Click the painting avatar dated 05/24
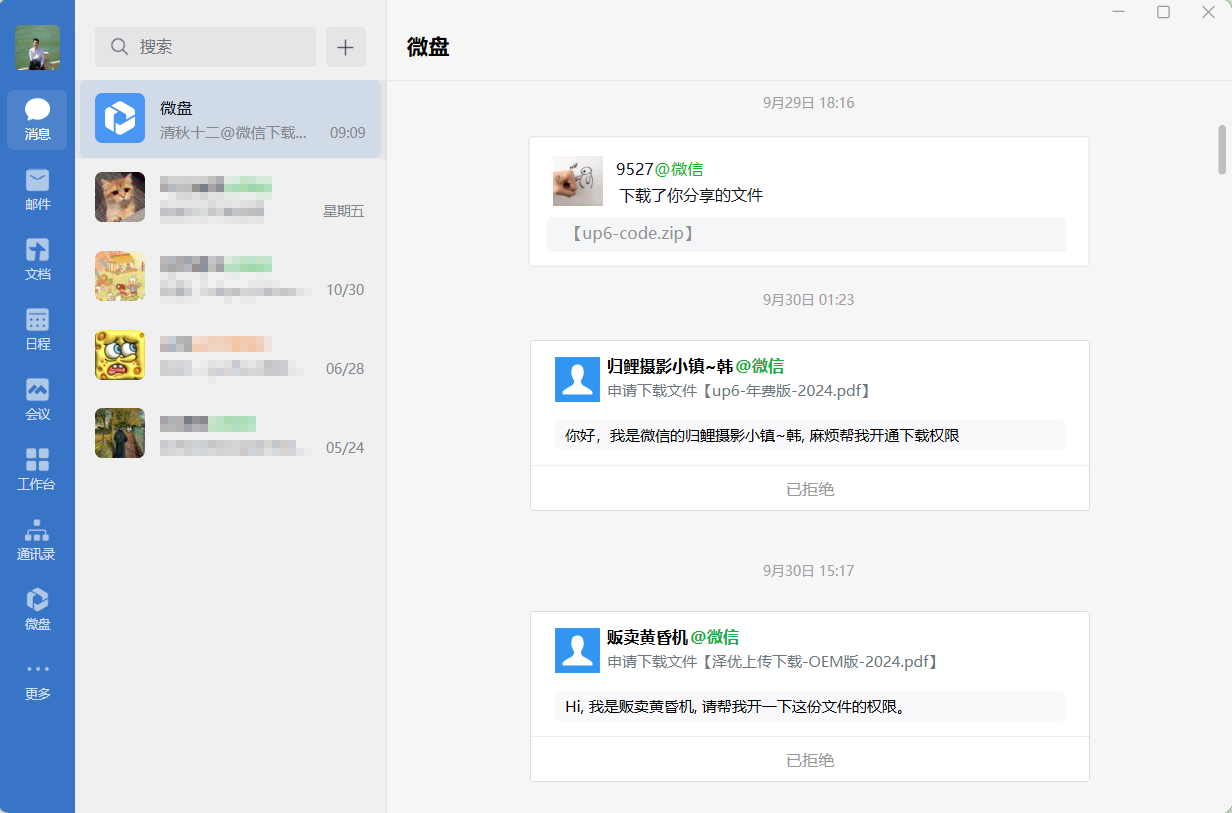1232x813 pixels. (120, 433)
